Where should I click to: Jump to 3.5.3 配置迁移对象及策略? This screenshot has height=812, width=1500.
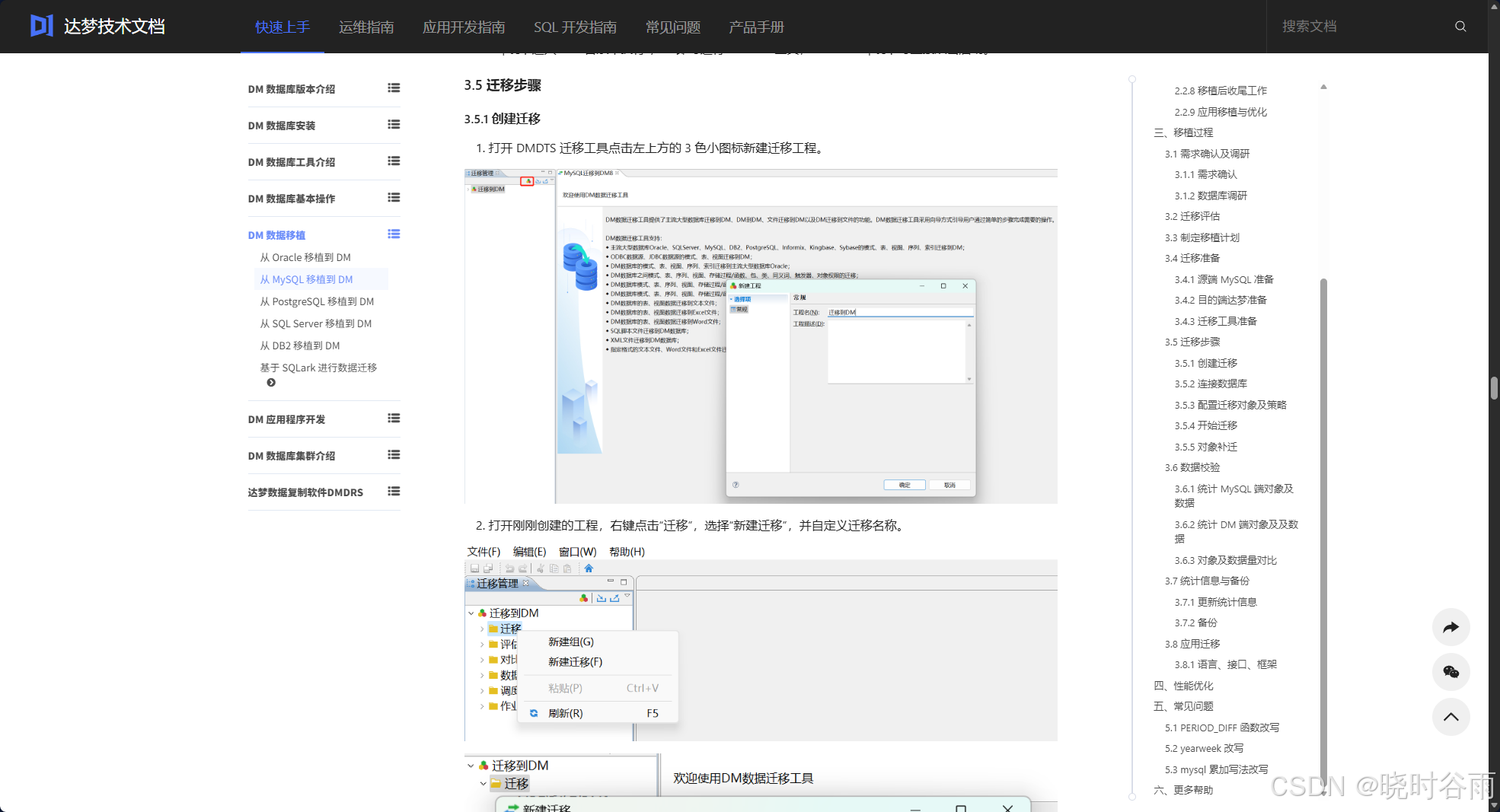[1230, 406]
